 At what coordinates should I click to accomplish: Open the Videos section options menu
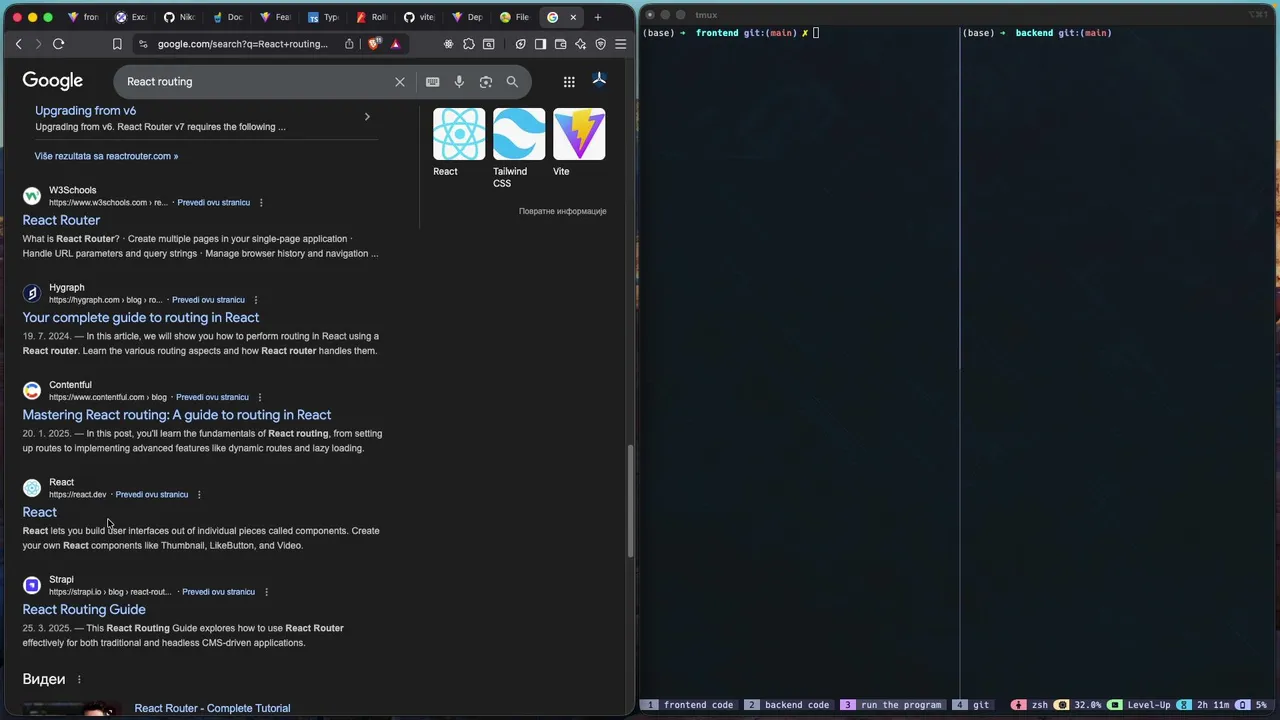point(79,680)
